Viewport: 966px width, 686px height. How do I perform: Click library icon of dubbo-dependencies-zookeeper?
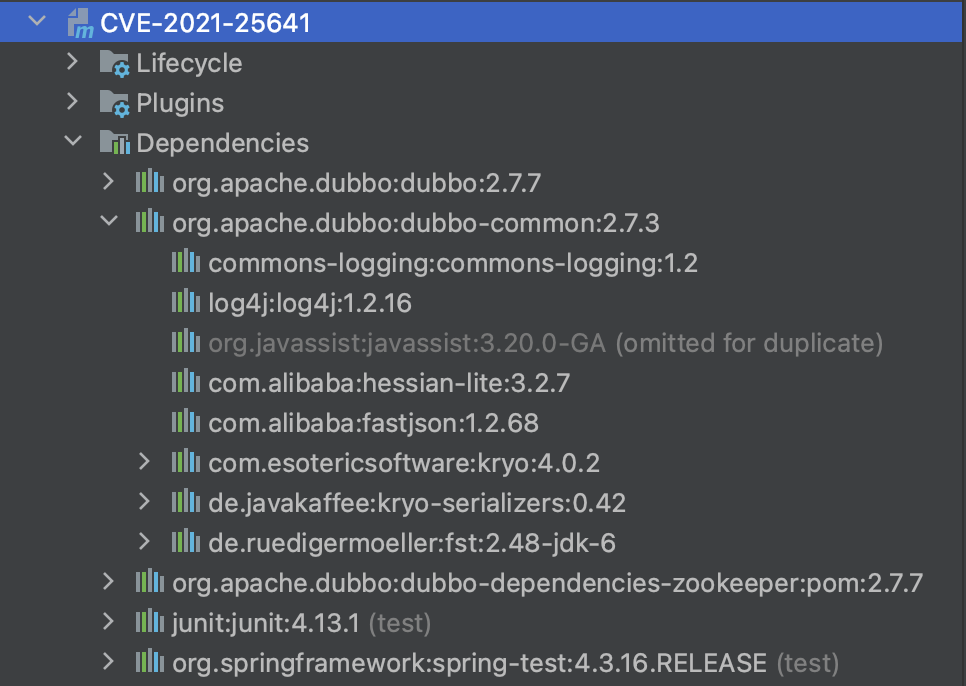[150, 583]
